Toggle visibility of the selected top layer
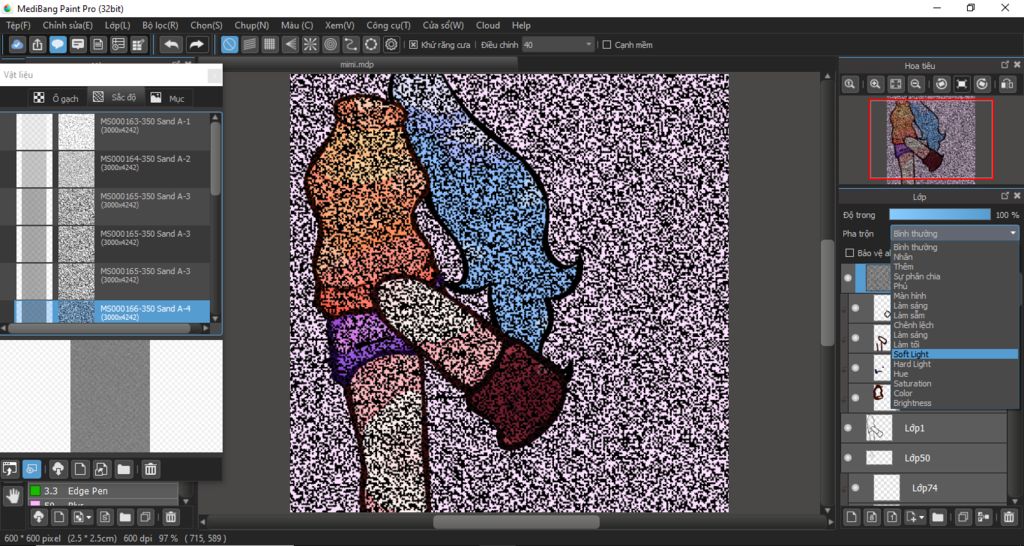1024x546 pixels. [x=848, y=278]
